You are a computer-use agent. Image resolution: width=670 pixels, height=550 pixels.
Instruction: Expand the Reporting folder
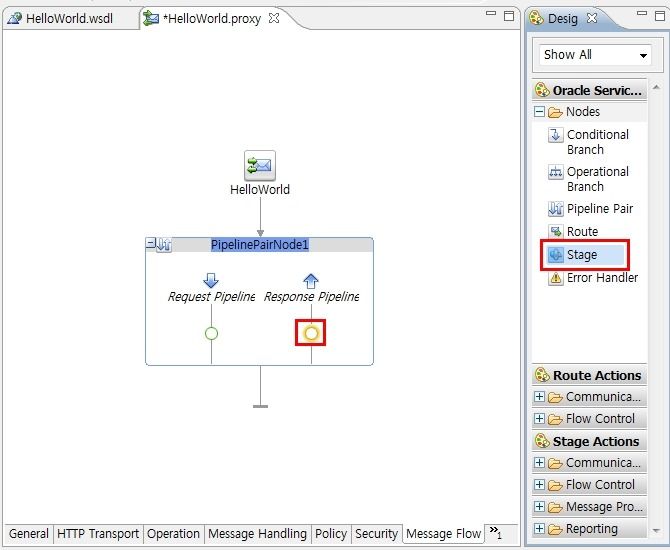click(539, 529)
